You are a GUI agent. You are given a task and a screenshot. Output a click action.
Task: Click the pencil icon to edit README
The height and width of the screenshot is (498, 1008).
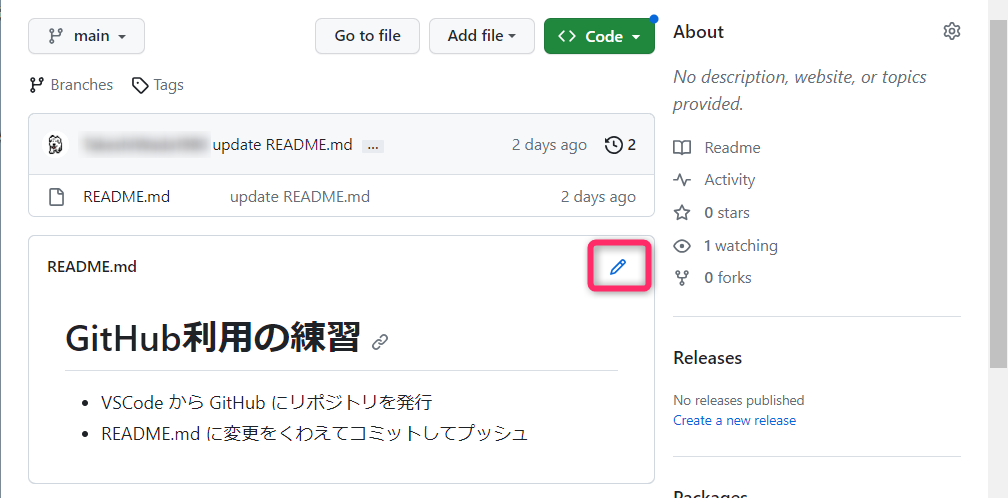(x=618, y=267)
